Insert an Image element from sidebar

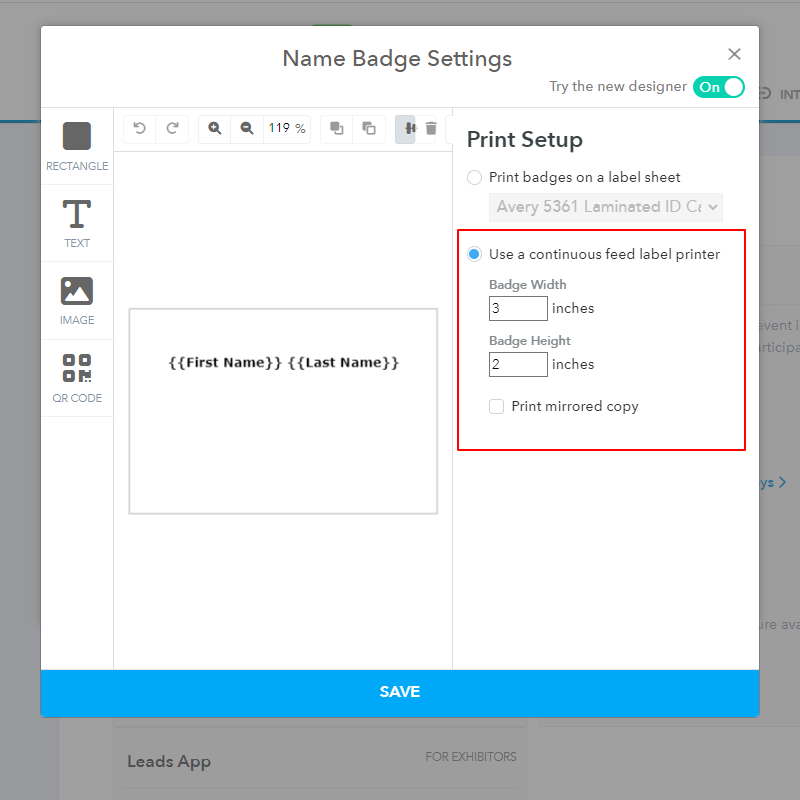[x=77, y=300]
